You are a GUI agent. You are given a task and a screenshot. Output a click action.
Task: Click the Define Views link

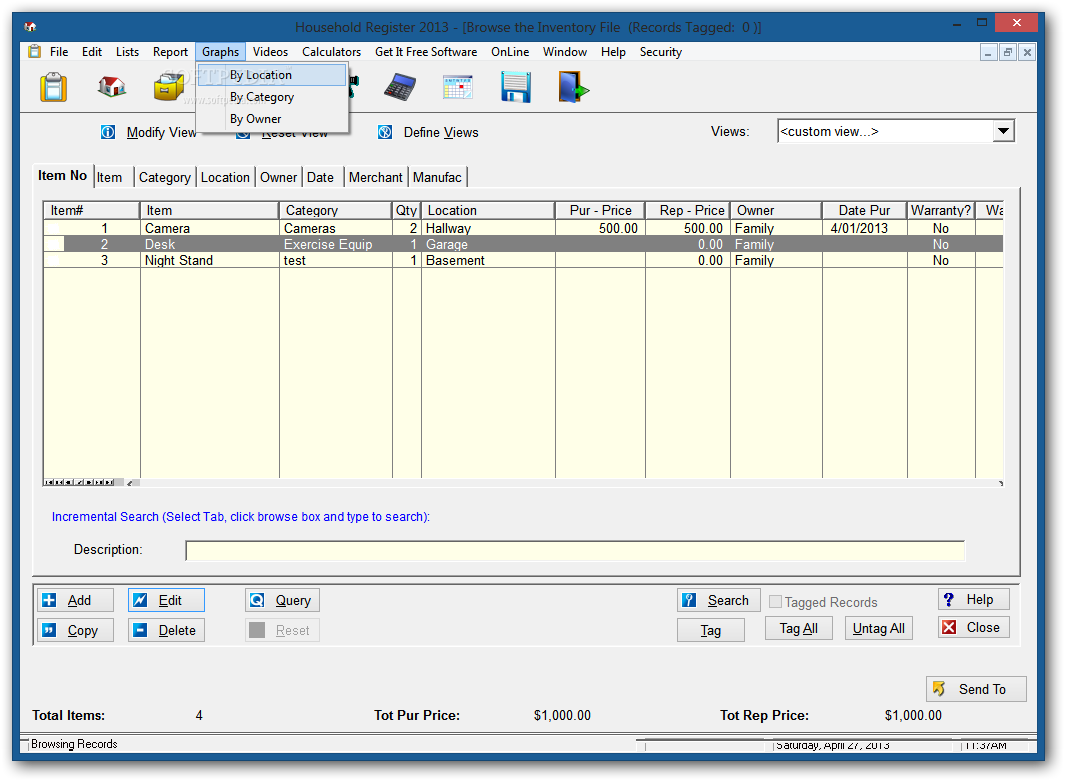[441, 132]
